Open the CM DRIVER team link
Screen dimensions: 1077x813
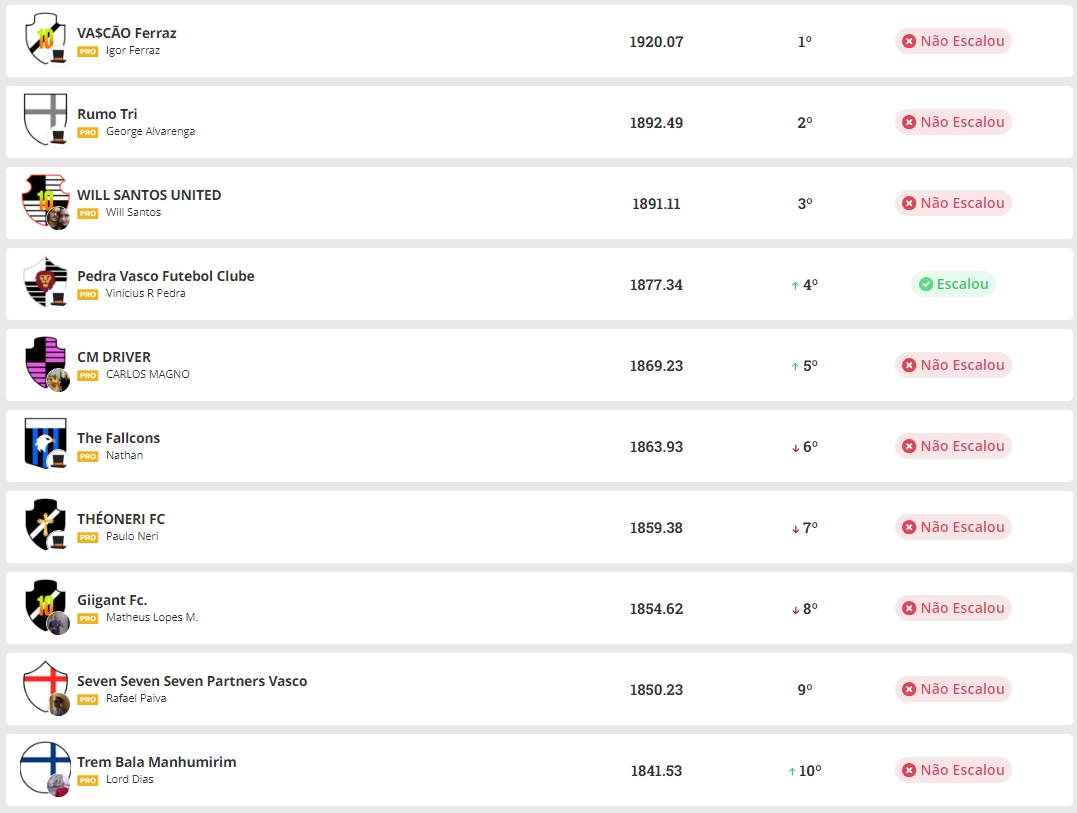114,357
